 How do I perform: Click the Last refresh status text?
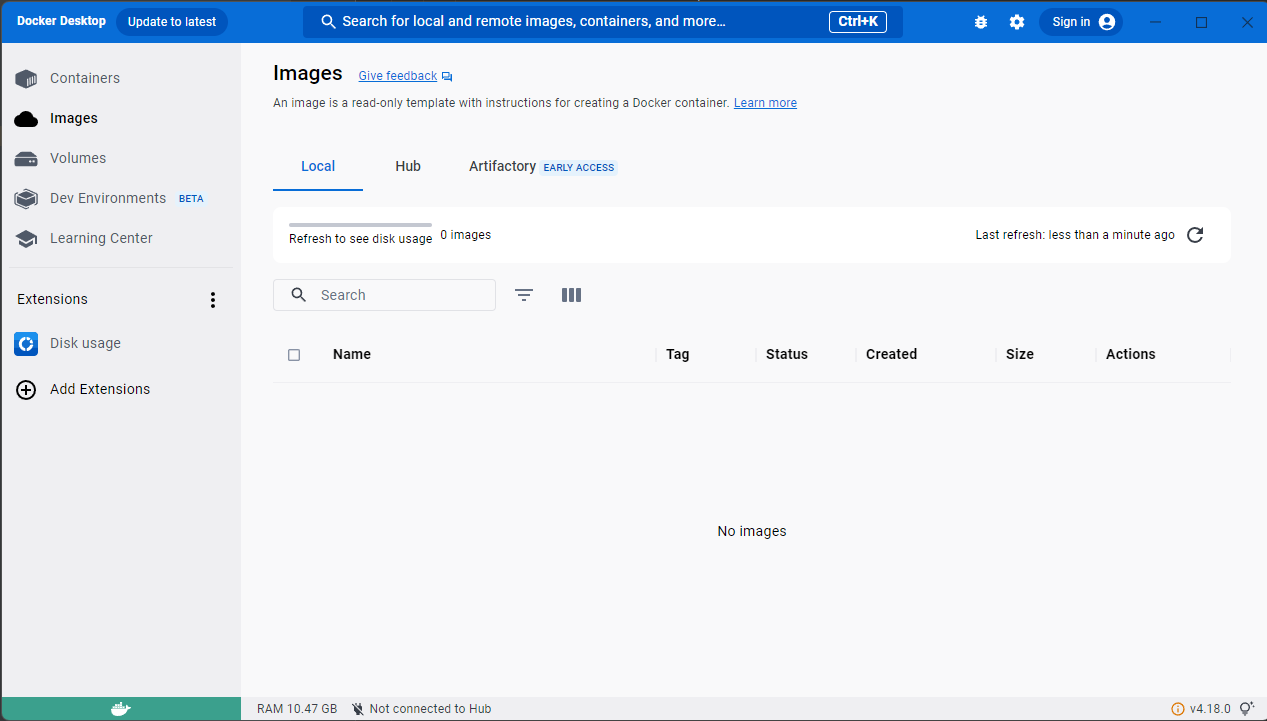(1075, 235)
